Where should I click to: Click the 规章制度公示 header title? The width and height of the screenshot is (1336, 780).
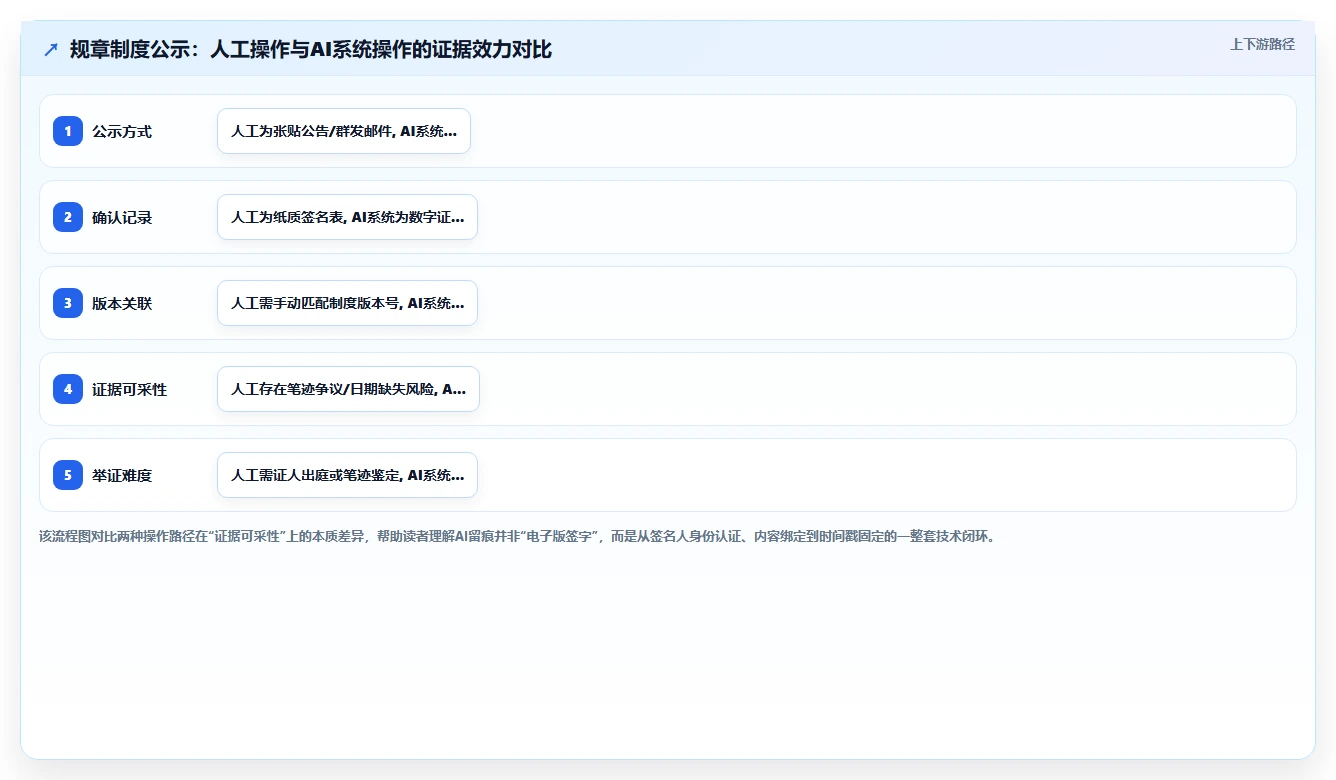pyautogui.click(x=311, y=49)
